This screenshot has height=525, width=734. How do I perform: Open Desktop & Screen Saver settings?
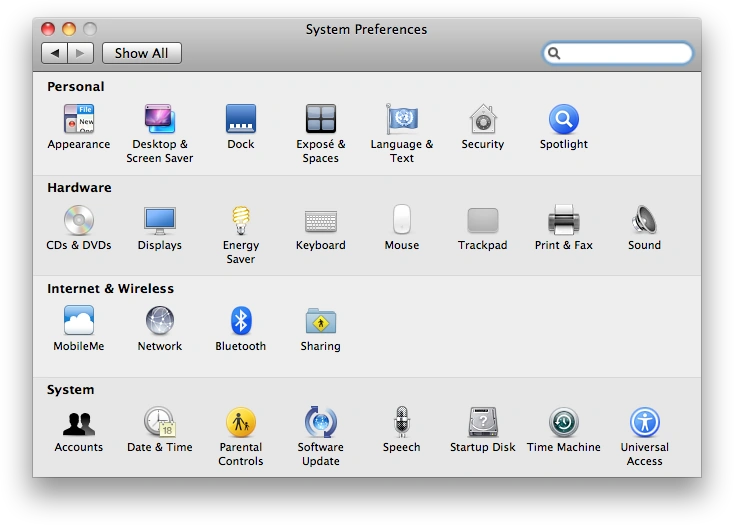(160, 120)
